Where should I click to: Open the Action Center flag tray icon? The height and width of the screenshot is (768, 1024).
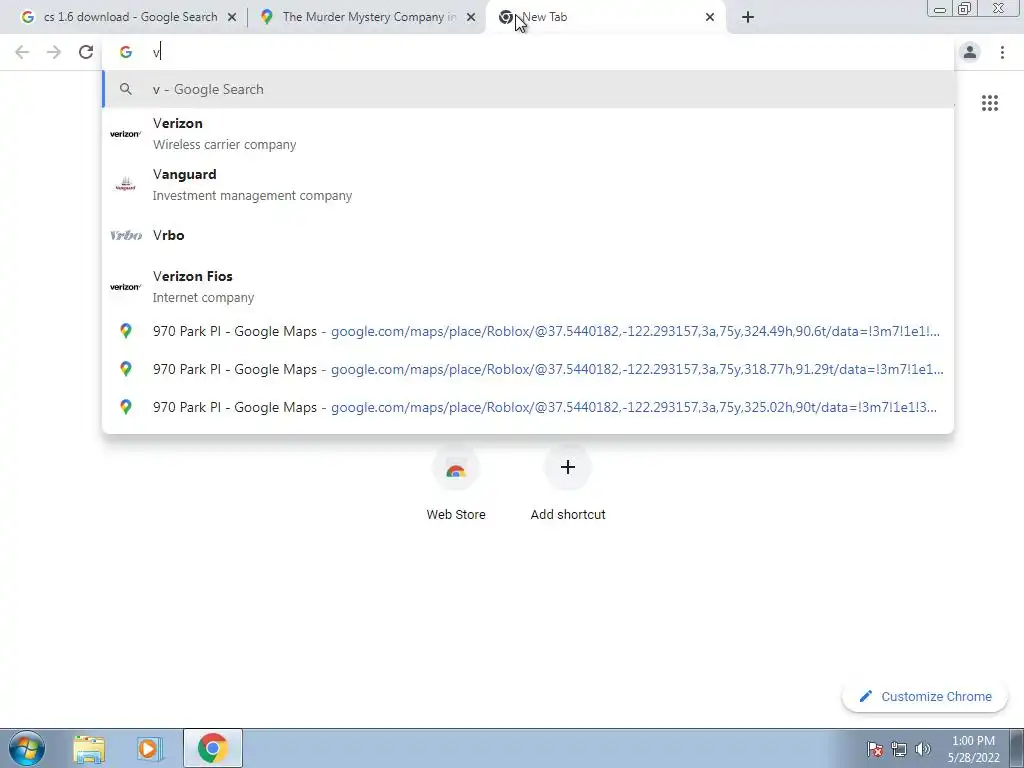click(875, 748)
